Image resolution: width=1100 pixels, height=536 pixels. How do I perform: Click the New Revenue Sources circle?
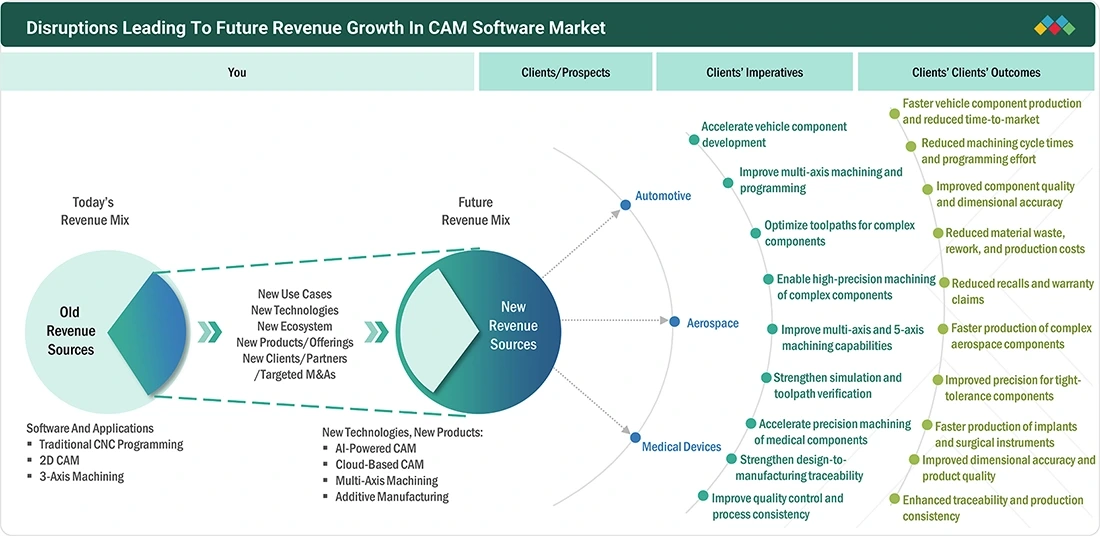[x=478, y=330]
